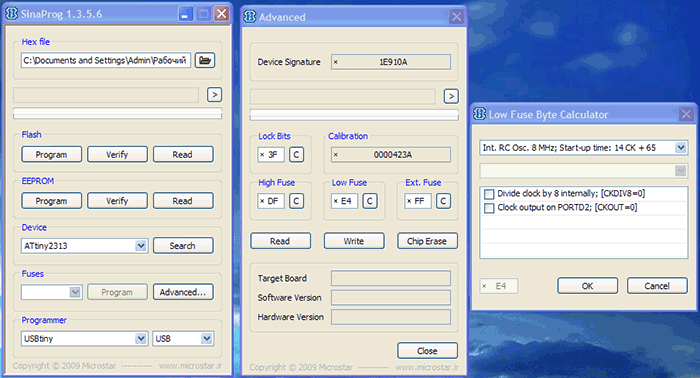Click the Low Fuse value field E4

tap(344, 201)
